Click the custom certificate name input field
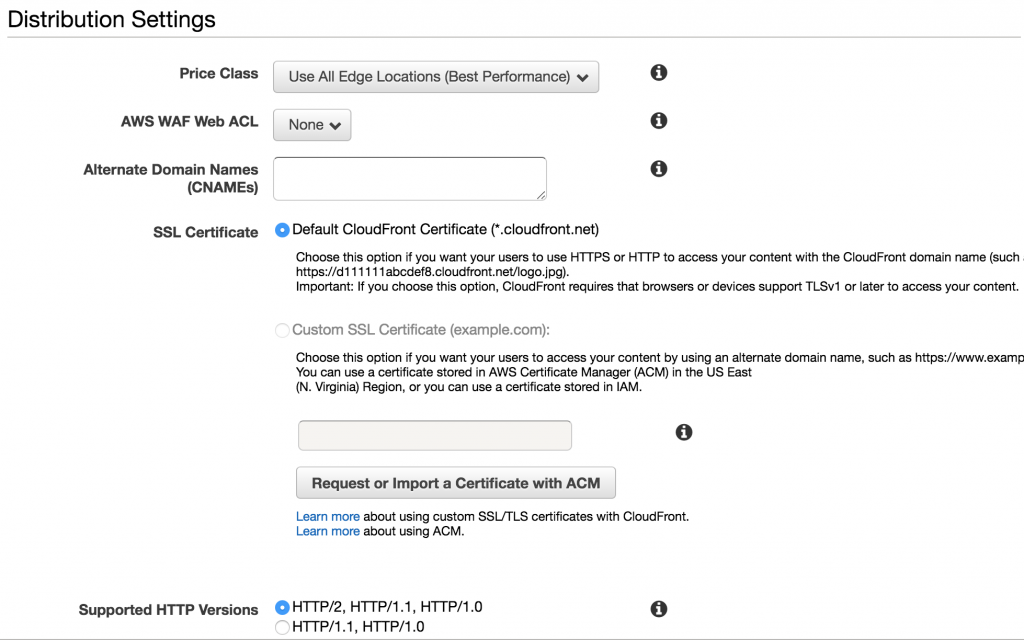This screenshot has width=1024, height=640. 435,436
